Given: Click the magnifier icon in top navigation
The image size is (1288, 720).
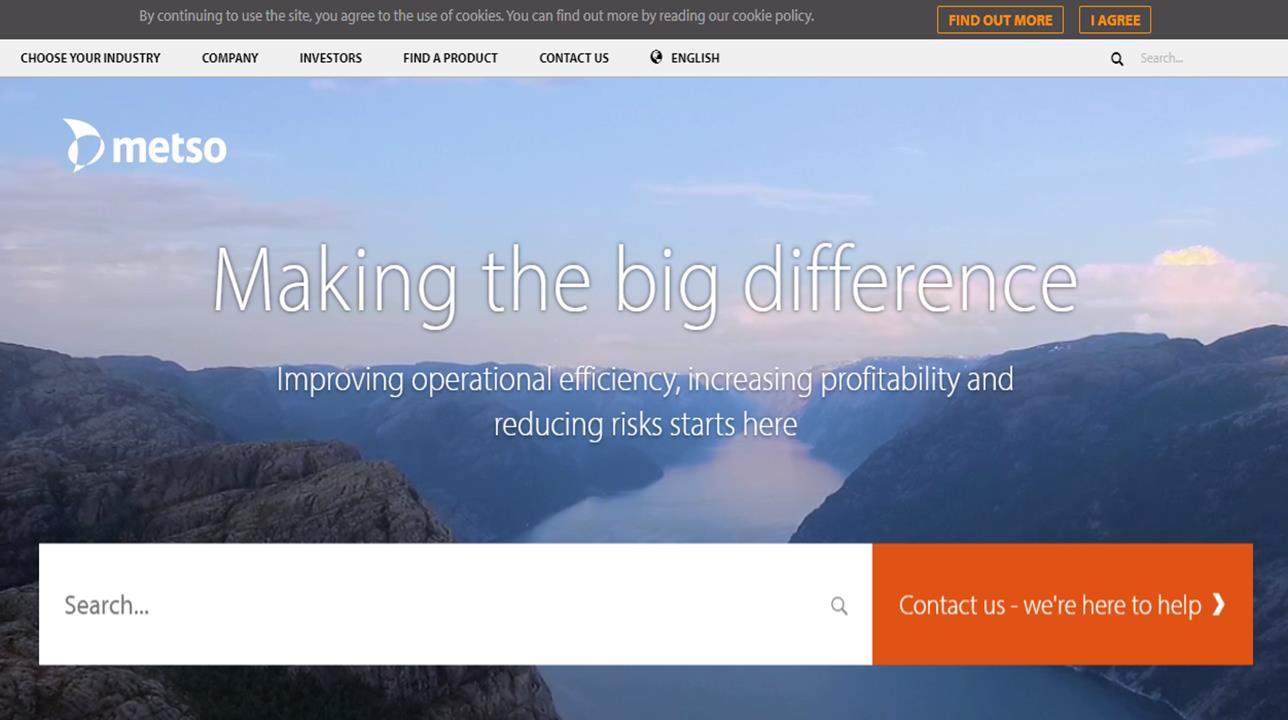Looking at the screenshot, I should pyautogui.click(x=1117, y=59).
